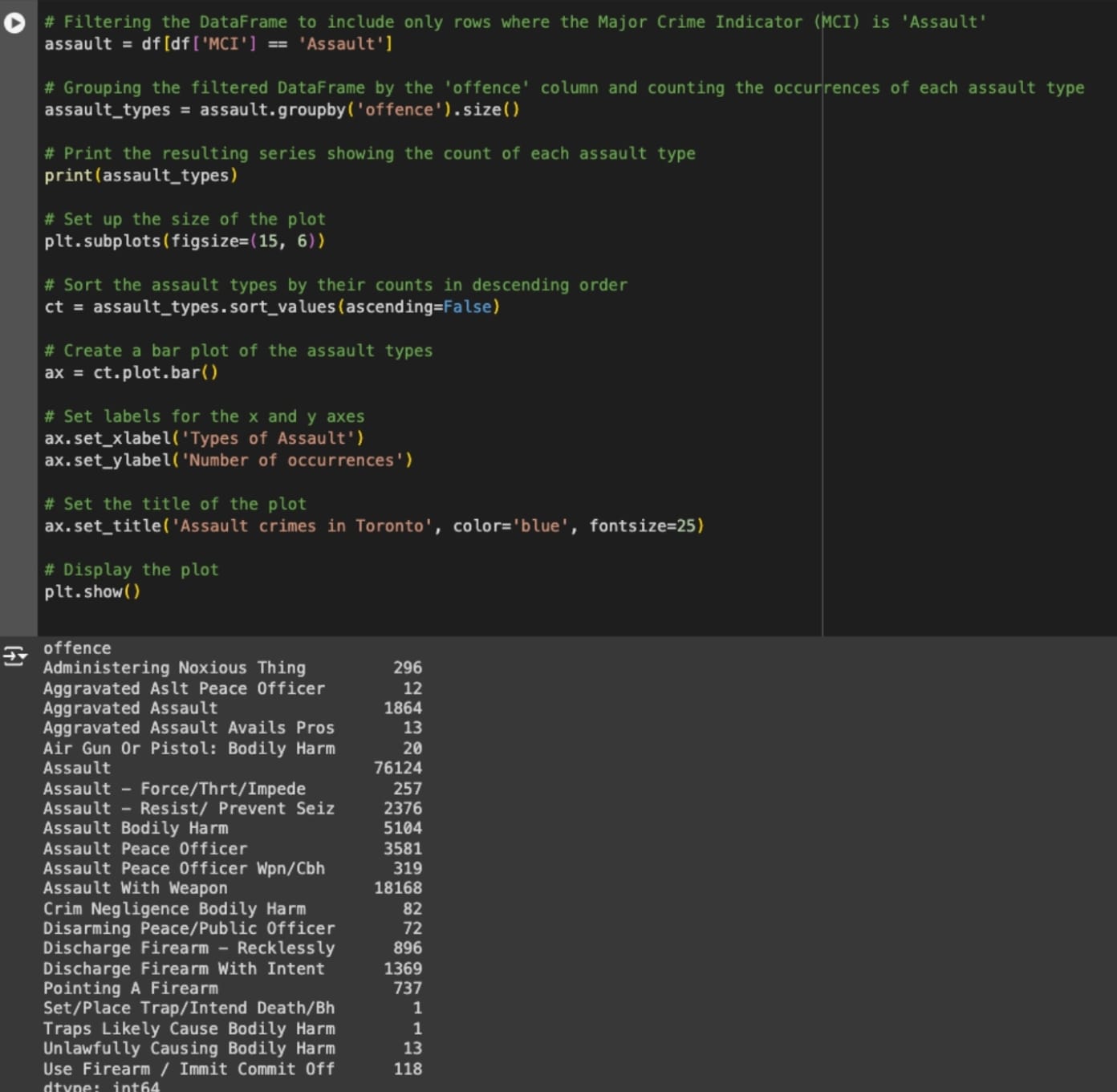Click the comment '# Display the plot'
Image resolution: width=1117 pixels, height=1092 pixels.
[x=131, y=570]
